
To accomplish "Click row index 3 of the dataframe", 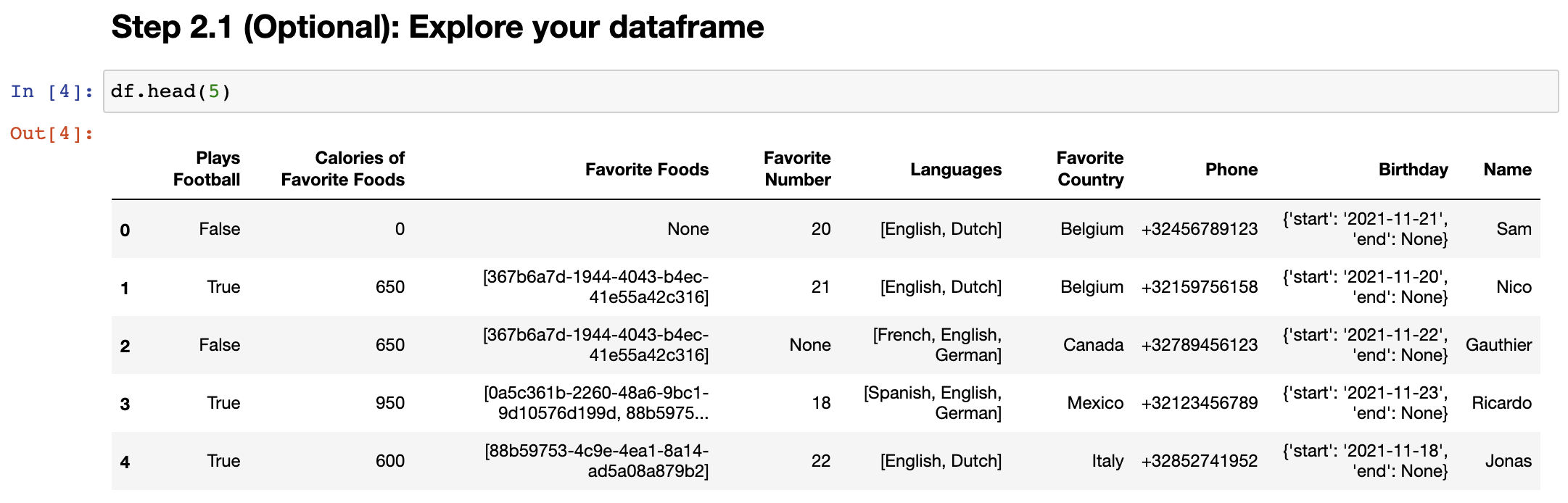I will [x=125, y=404].
